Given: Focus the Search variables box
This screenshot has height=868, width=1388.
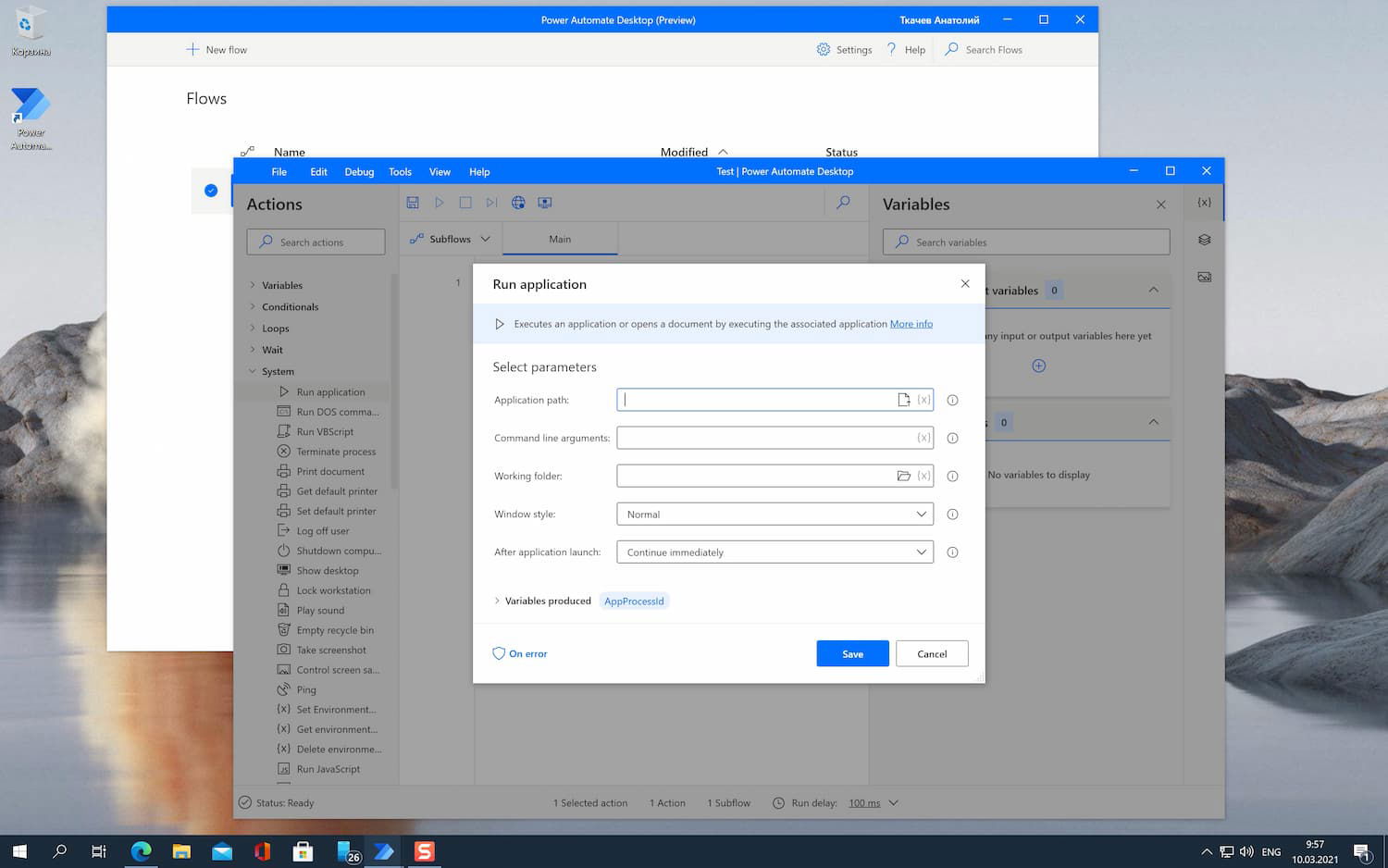Looking at the screenshot, I should pos(1026,242).
